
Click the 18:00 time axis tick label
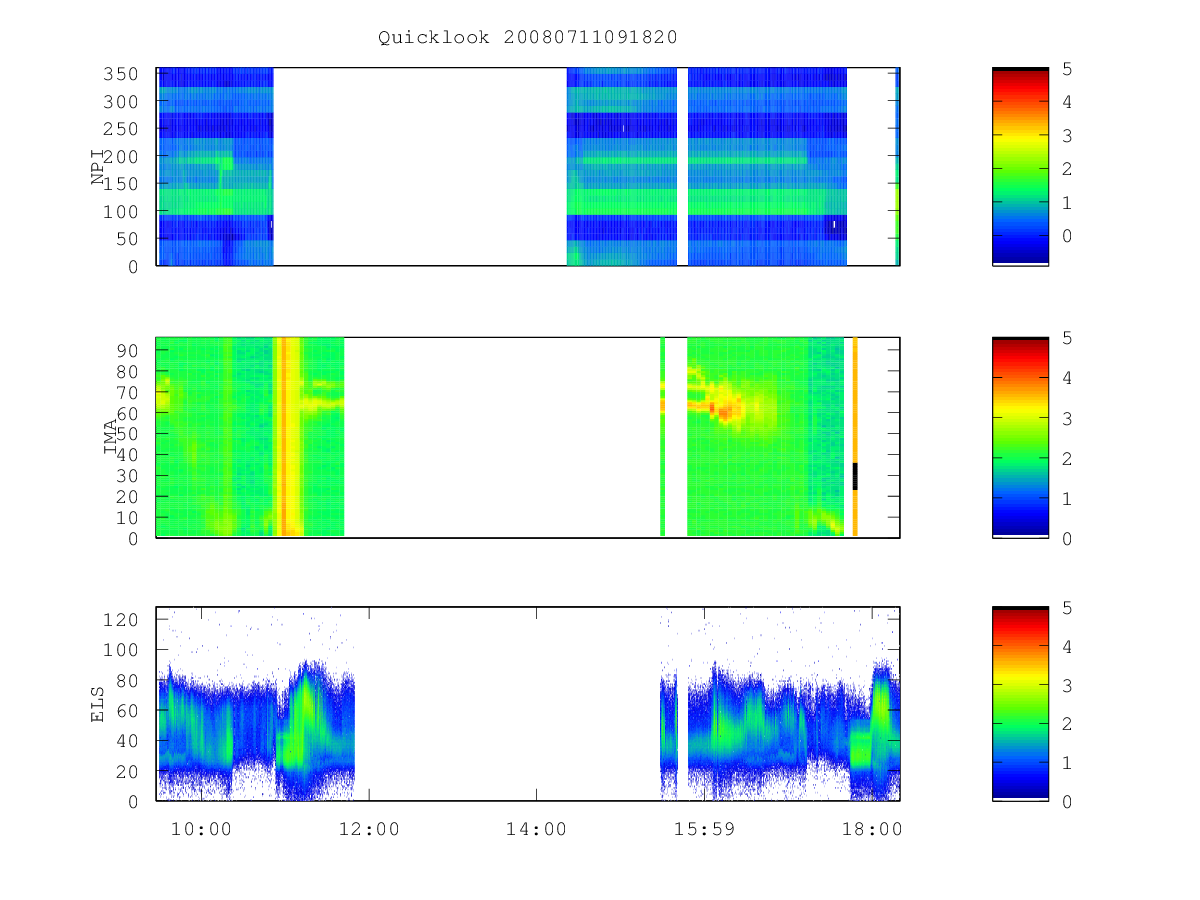coord(873,829)
